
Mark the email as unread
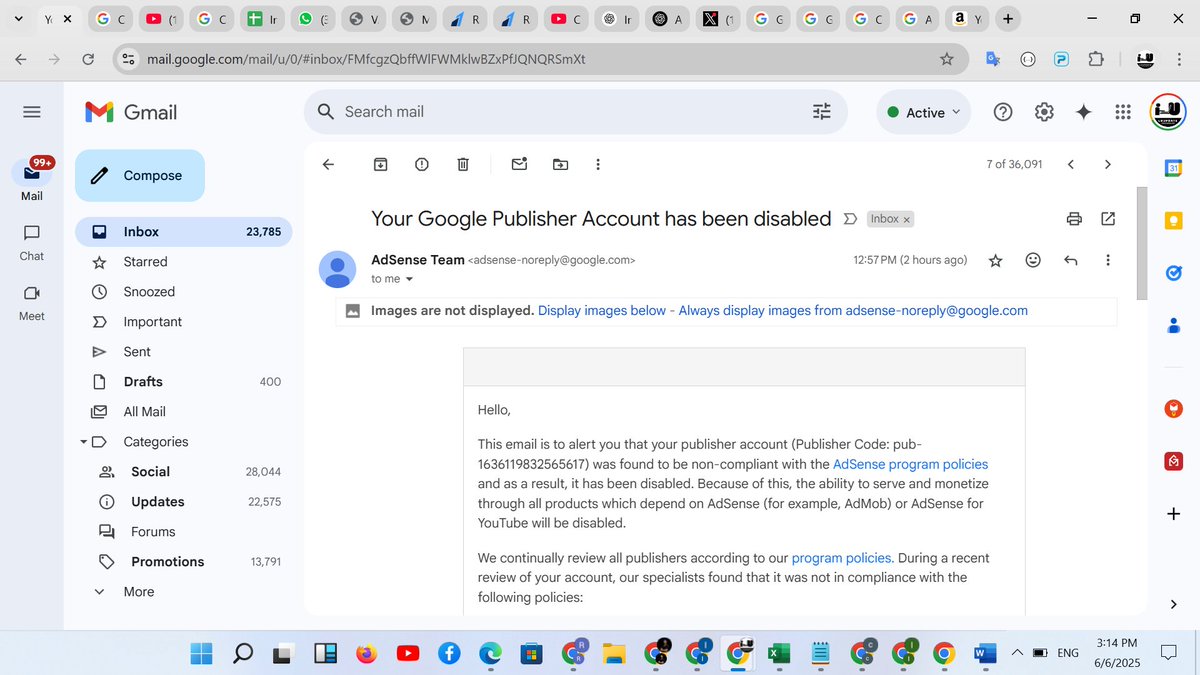click(x=519, y=164)
